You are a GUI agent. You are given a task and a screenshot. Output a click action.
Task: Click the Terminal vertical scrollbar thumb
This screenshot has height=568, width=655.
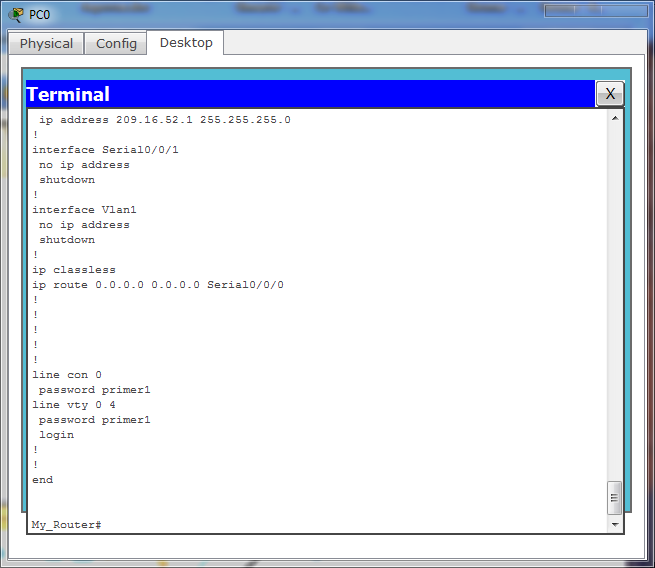point(614,498)
